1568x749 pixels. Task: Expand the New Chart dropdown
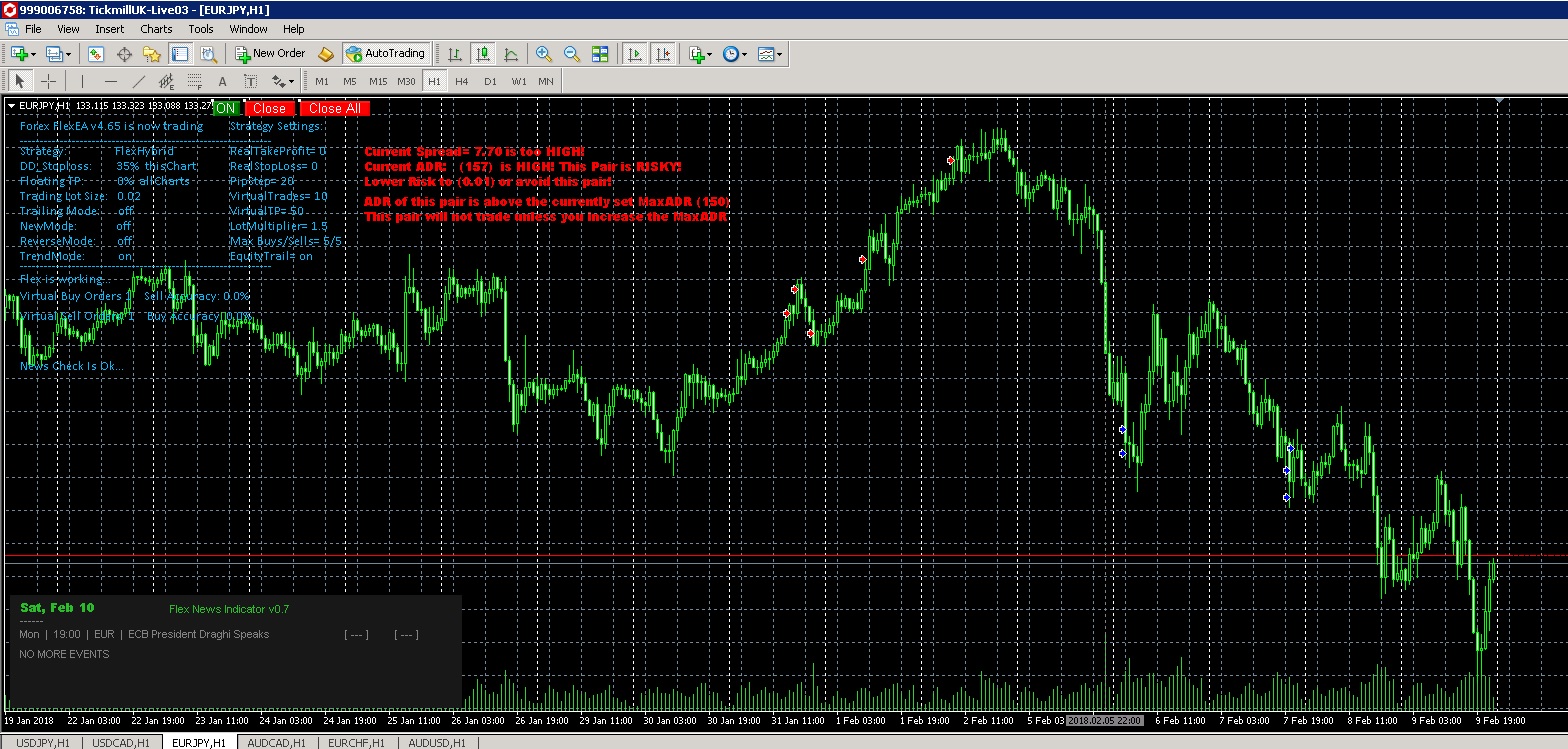pyautogui.click(x=33, y=54)
